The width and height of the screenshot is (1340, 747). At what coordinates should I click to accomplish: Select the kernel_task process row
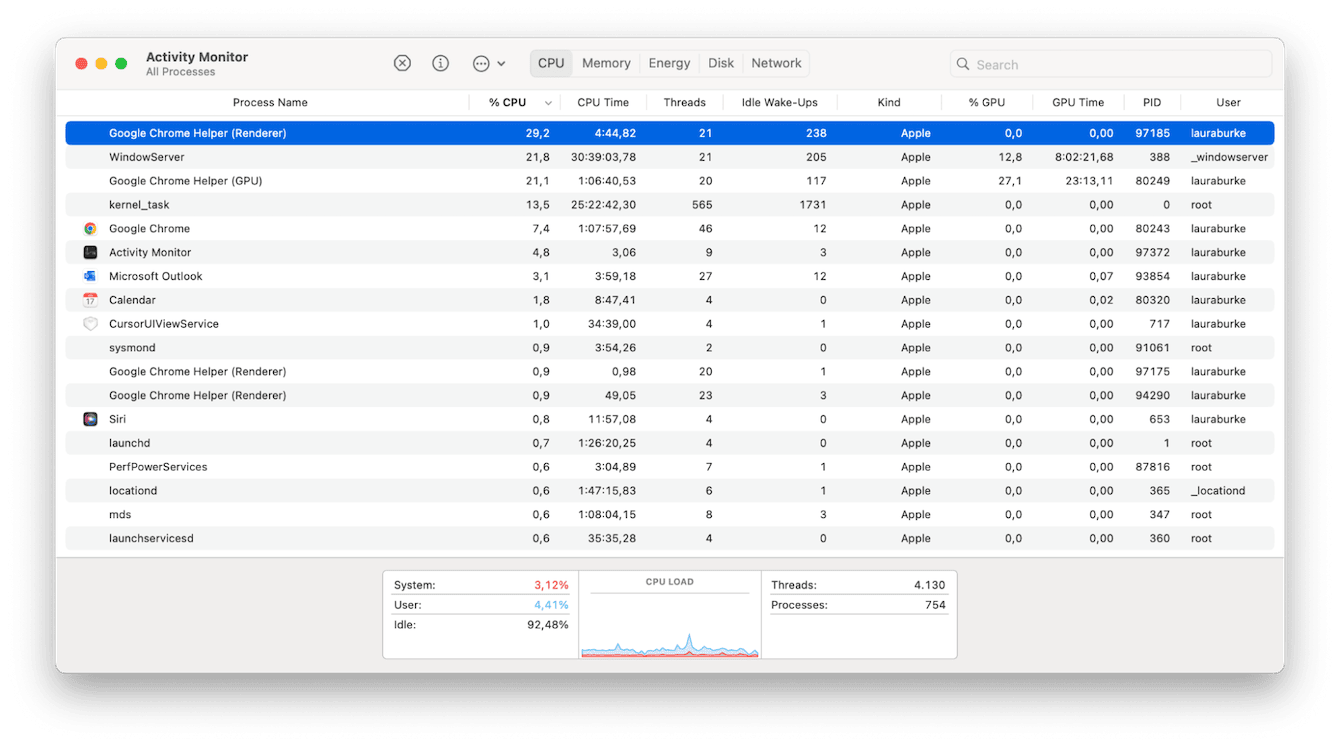point(400,204)
